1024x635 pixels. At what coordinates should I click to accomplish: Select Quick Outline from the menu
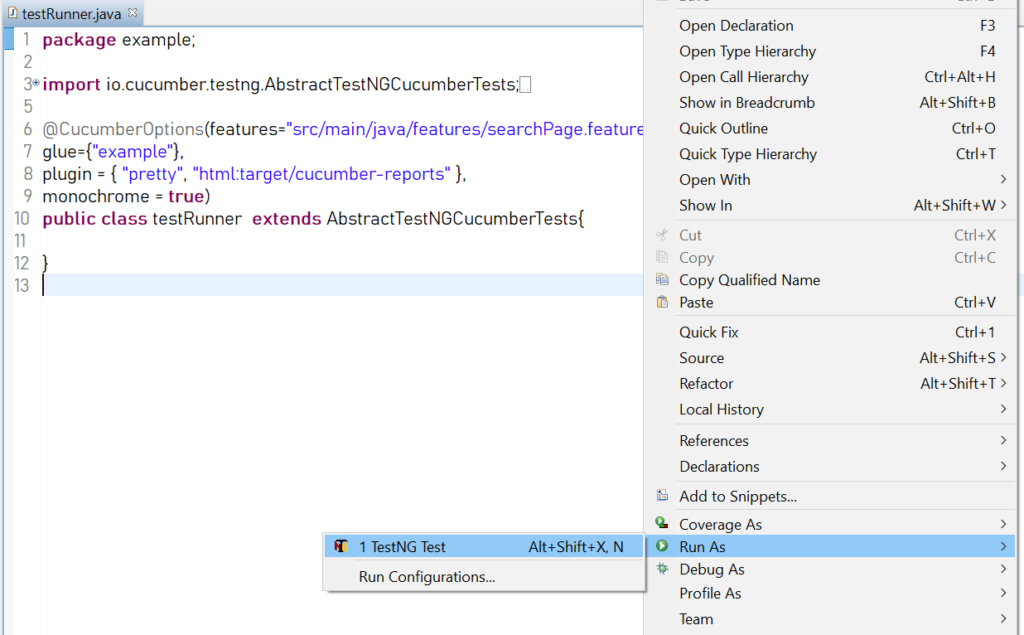pos(725,128)
